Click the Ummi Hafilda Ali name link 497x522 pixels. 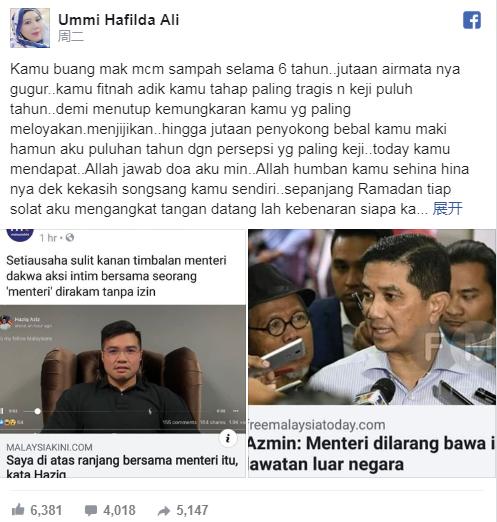point(118,20)
